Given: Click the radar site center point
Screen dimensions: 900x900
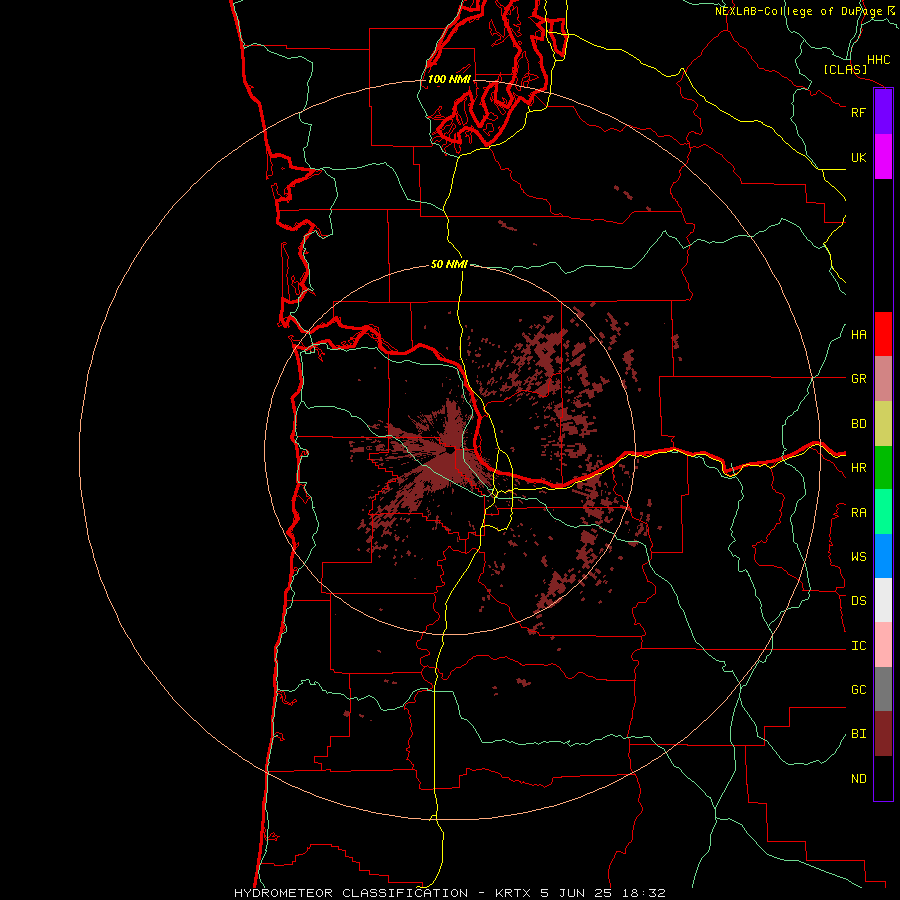Looking at the screenshot, I should point(451,451).
